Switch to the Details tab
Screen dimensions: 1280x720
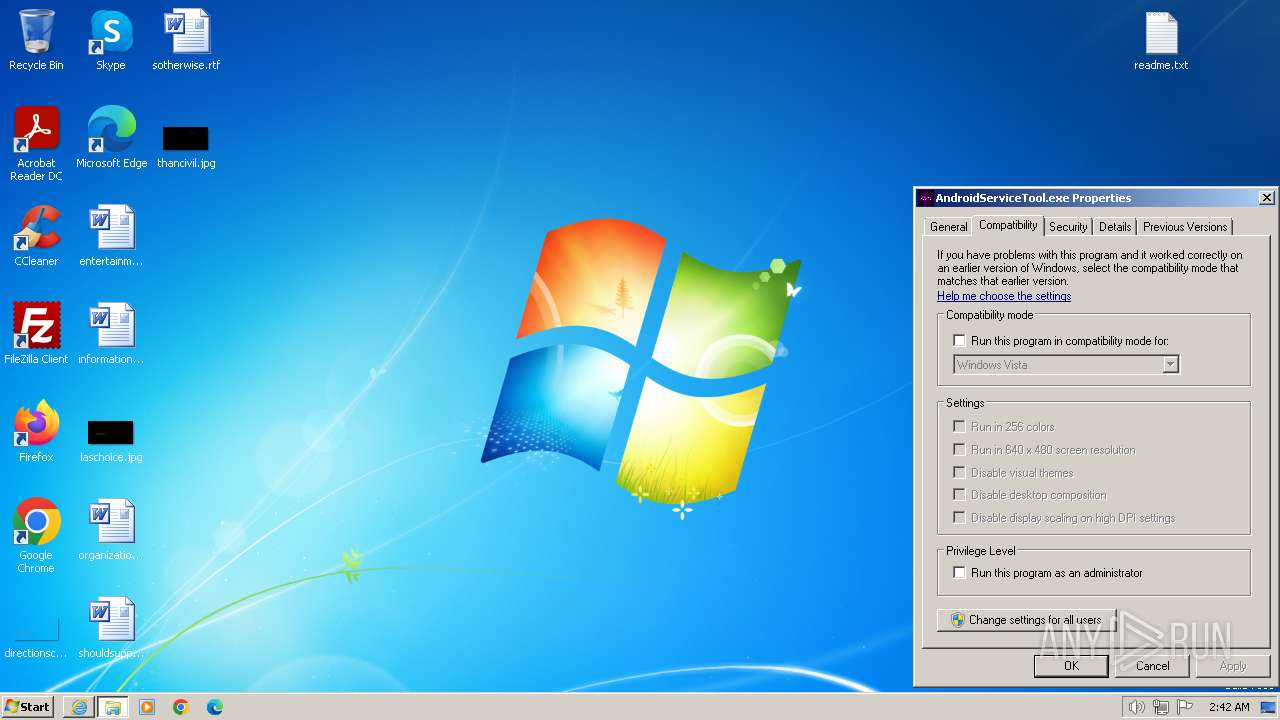(1115, 227)
